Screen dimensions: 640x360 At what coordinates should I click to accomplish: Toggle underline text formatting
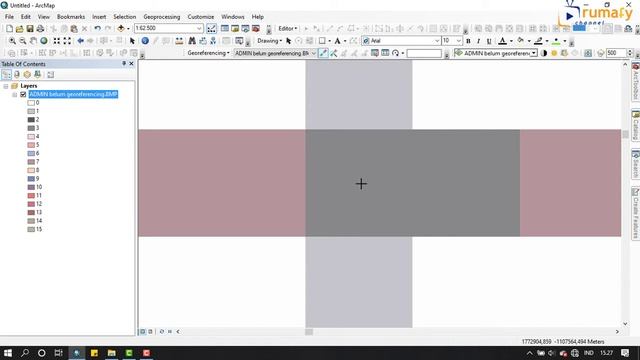(489, 41)
